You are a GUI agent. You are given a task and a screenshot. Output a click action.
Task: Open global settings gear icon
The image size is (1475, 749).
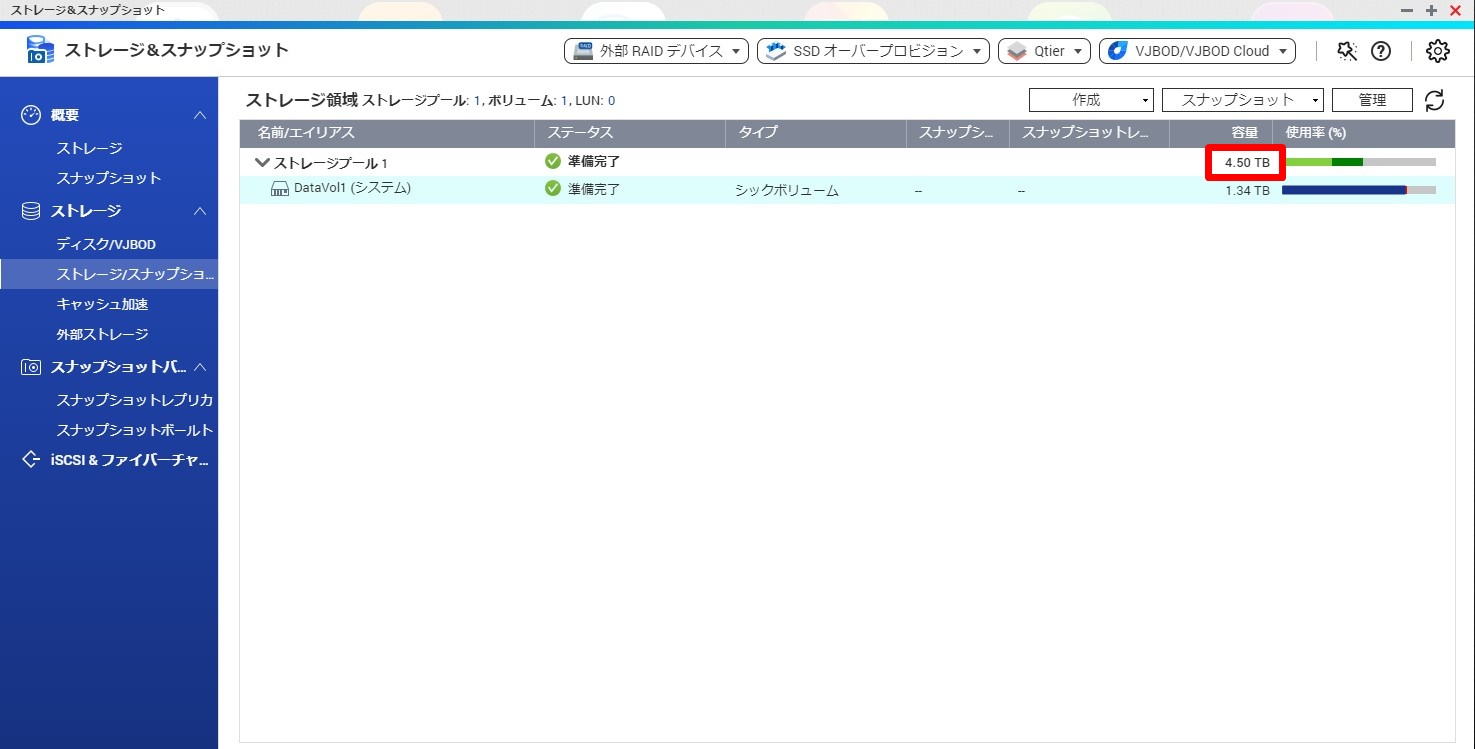1438,51
